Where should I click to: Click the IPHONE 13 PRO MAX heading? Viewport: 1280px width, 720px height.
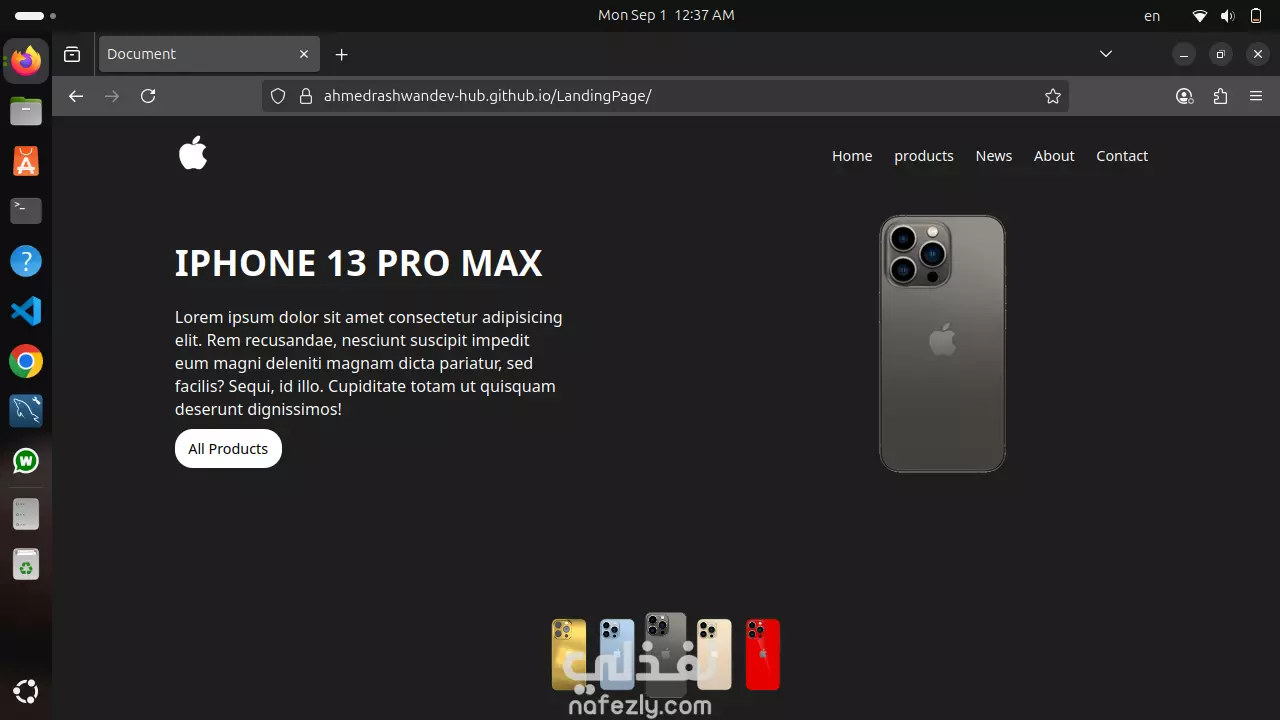[358, 263]
